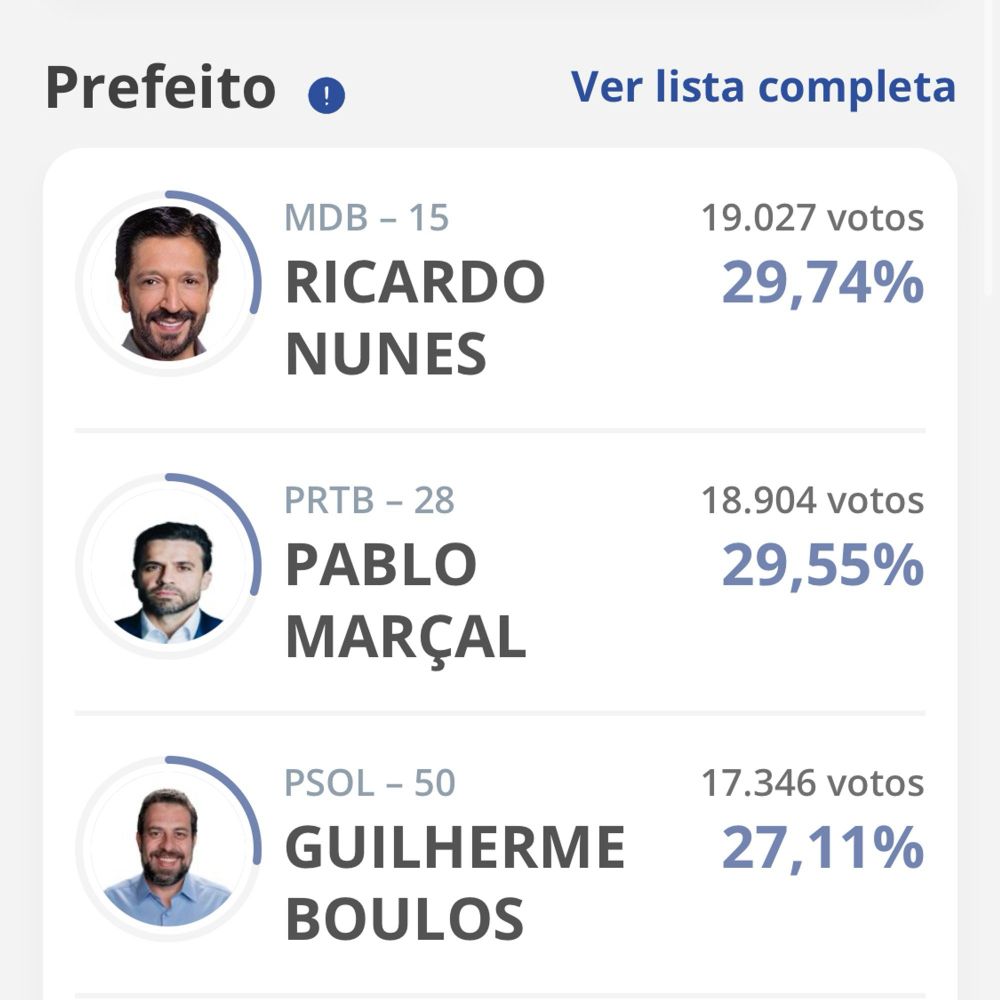Click the Prefeito section heading
1000x1000 pixels.
pos(160,88)
